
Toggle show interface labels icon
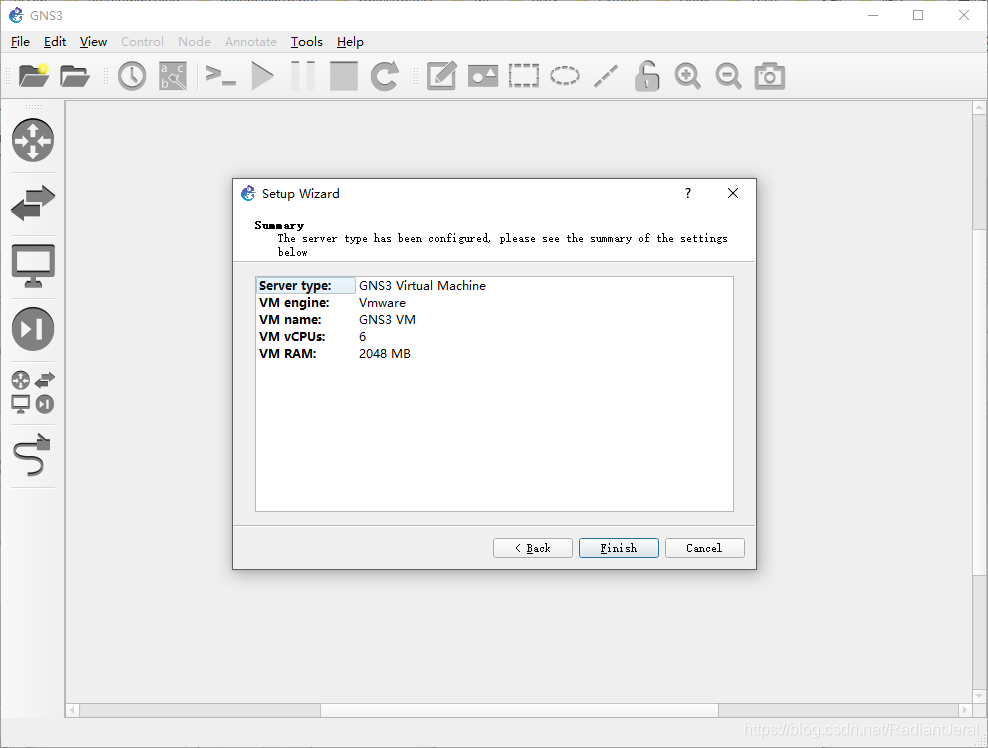[x=173, y=76]
